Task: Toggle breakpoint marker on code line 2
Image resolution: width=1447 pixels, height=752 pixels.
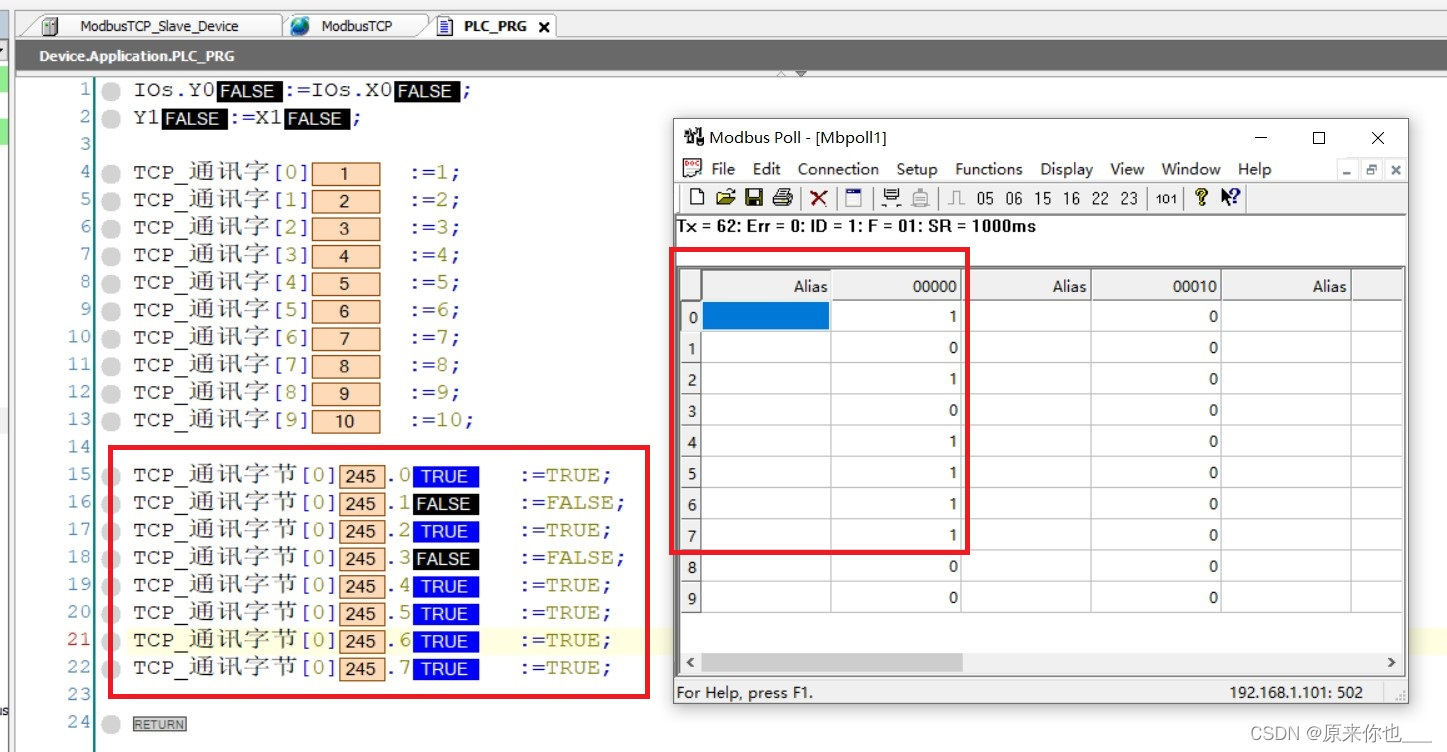Action: [111, 118]
